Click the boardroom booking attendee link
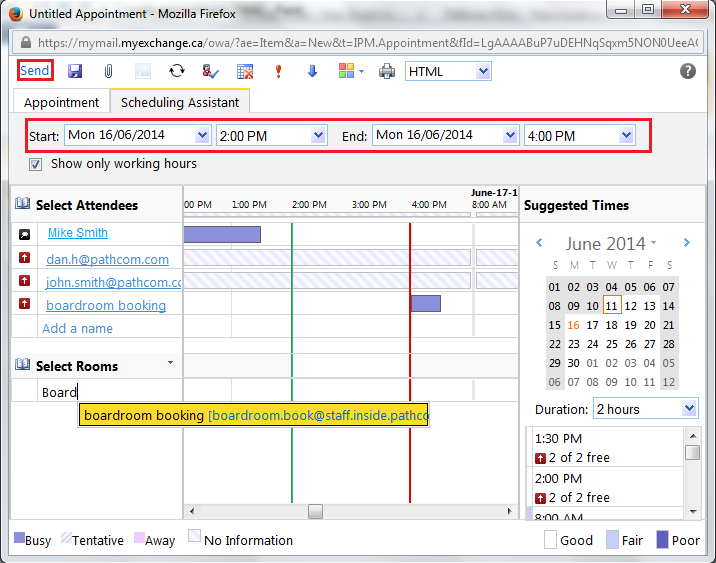The height and width of the screenshot is (563, 716). [x=106, y=305]
